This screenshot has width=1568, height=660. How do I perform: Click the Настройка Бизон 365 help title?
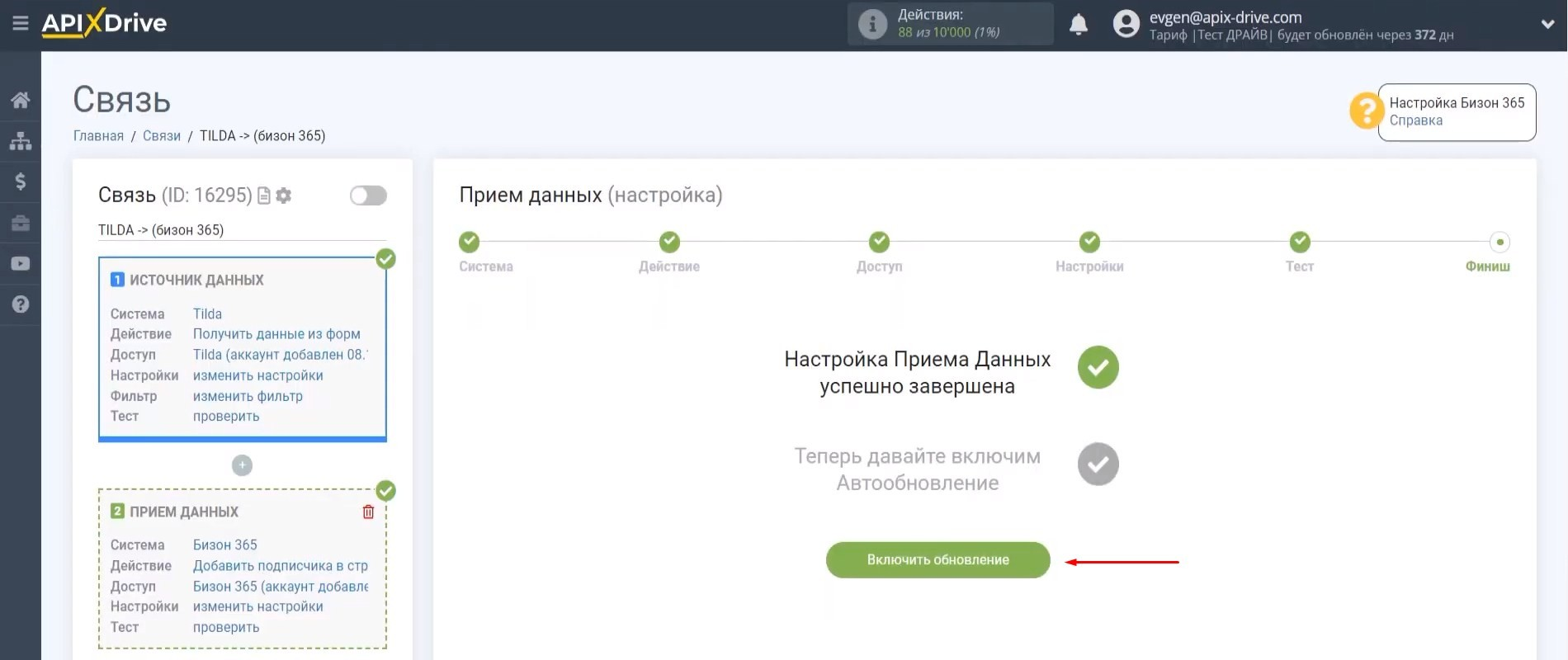(1457, 103)
